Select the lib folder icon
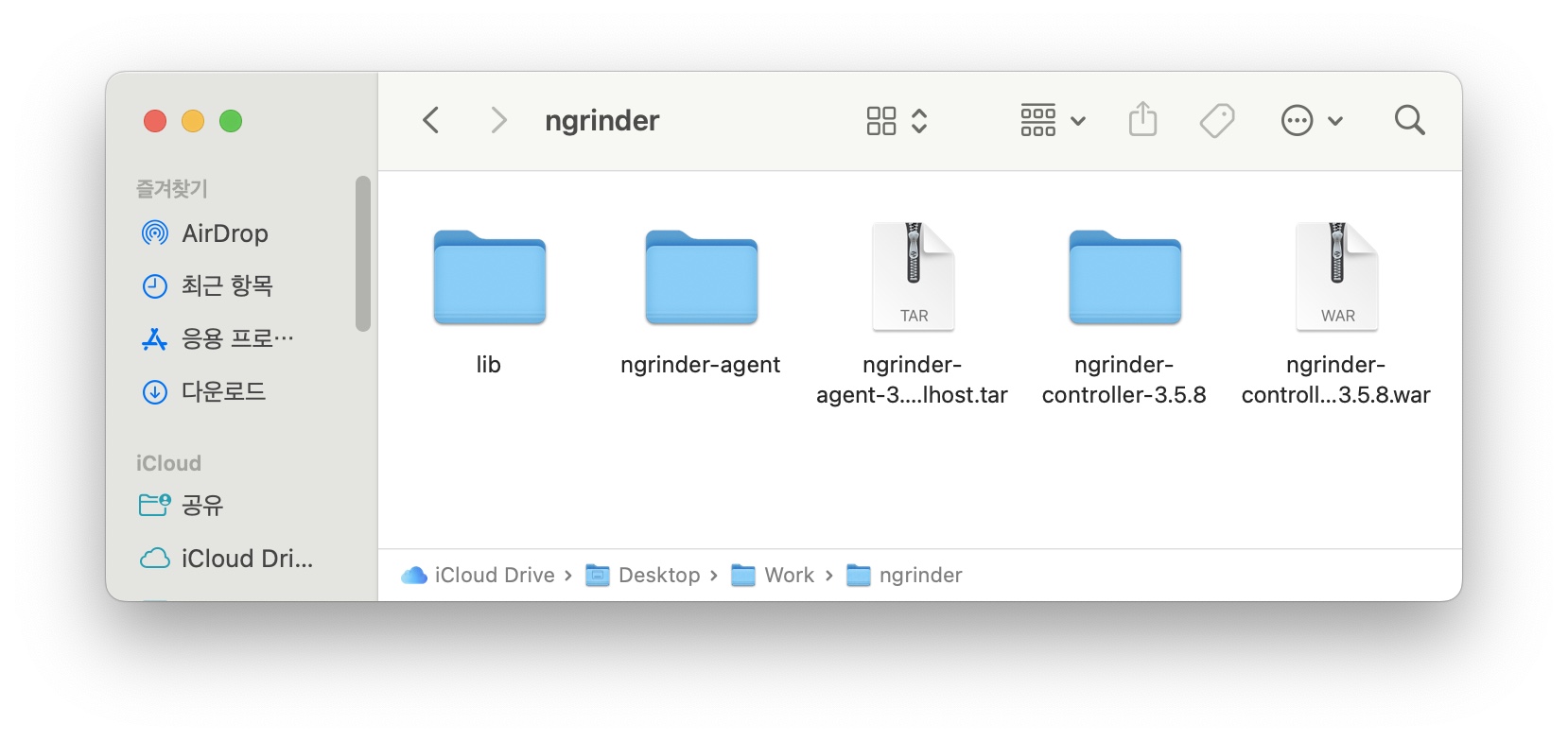 [x=489, y=278]
